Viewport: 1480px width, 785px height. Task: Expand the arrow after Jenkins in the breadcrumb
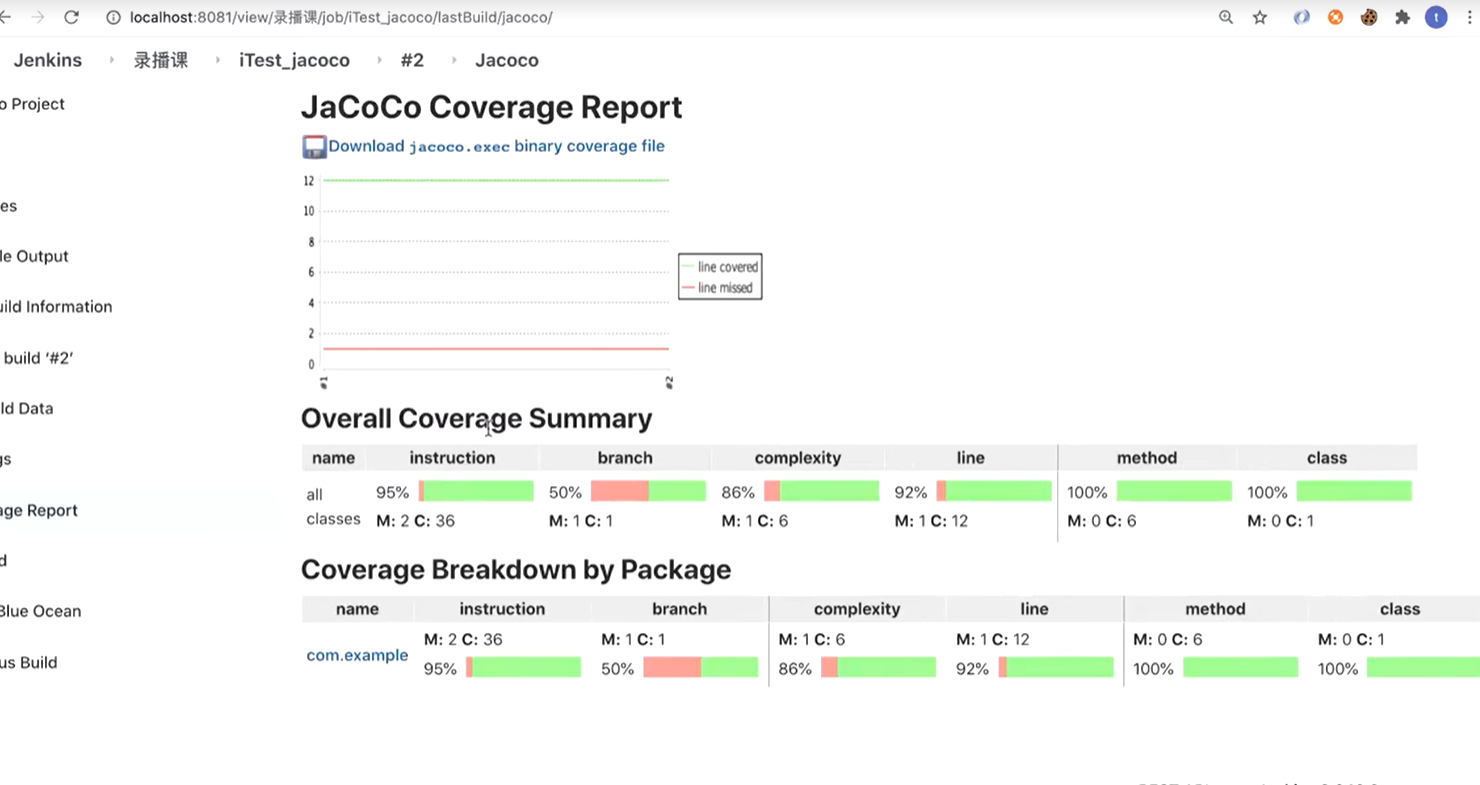coord(112,60)
